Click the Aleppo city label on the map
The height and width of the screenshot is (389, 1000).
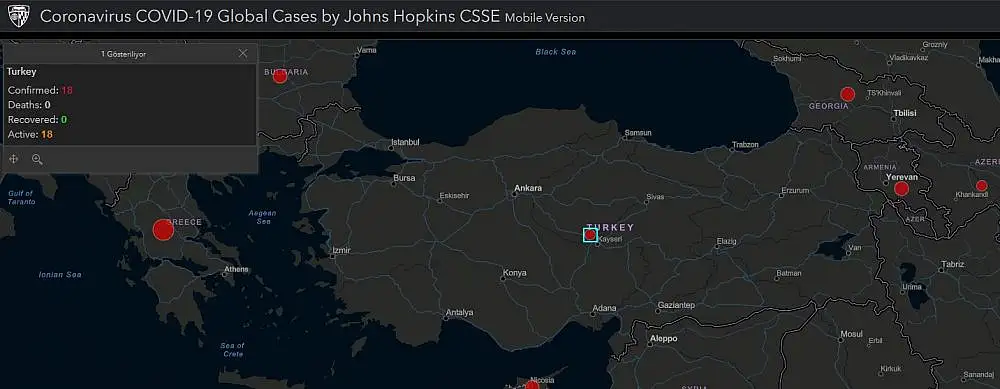pyautogui.click(x=663, y=339)
